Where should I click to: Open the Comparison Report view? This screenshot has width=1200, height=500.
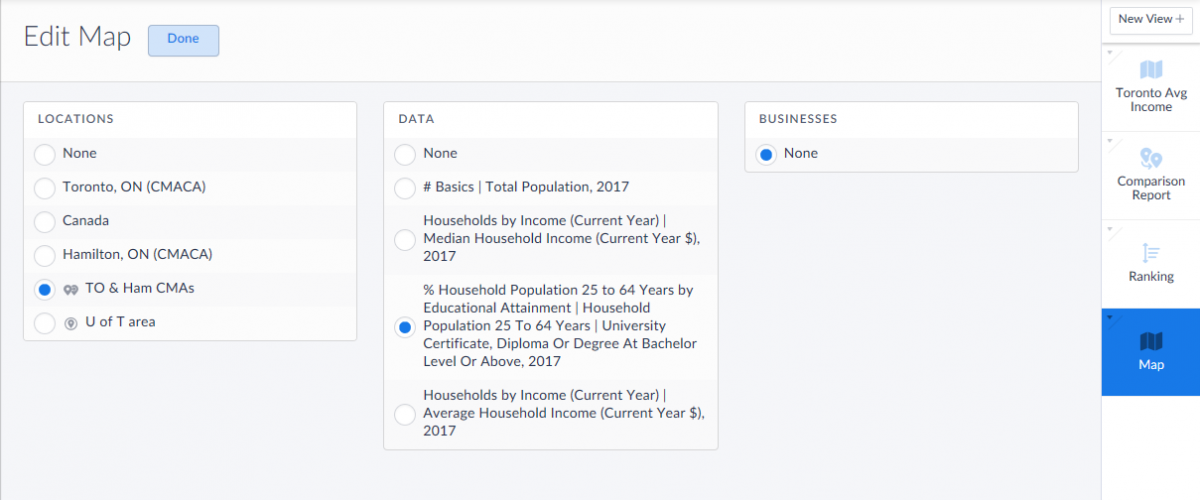pyautogui.click(x=1151, y=174)
